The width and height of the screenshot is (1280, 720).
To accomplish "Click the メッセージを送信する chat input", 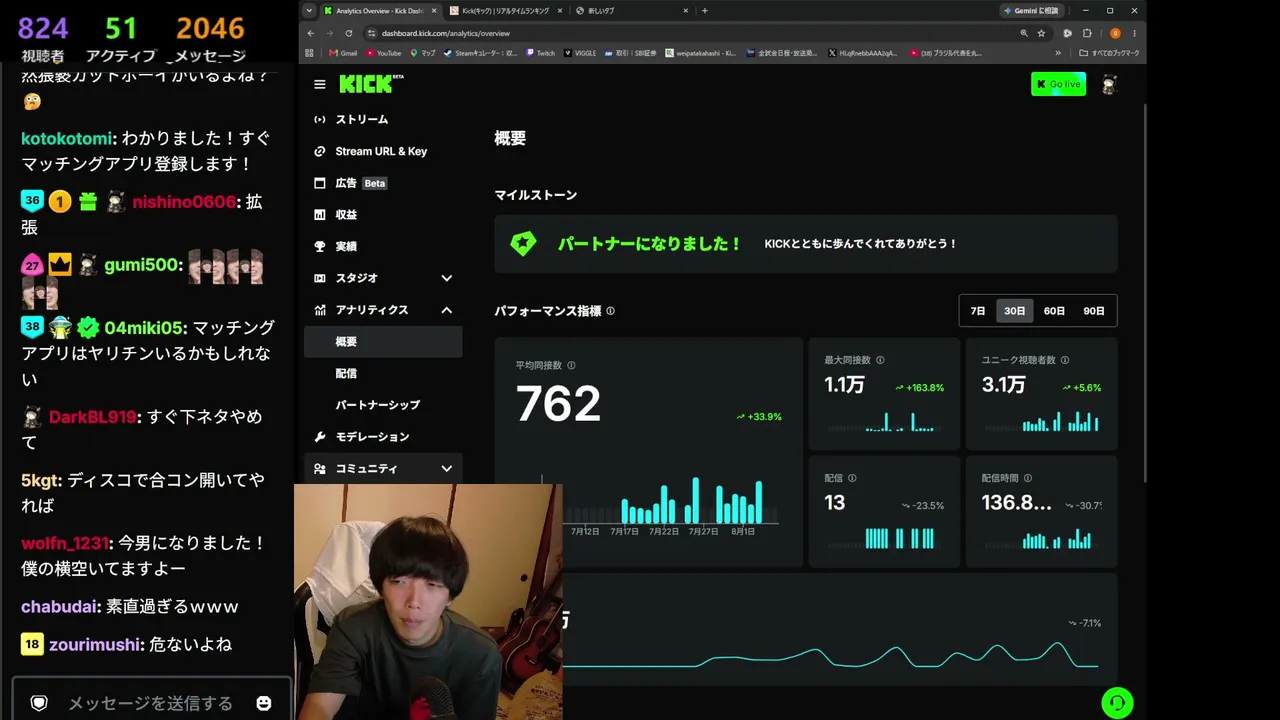I will (x=150, y=703).
